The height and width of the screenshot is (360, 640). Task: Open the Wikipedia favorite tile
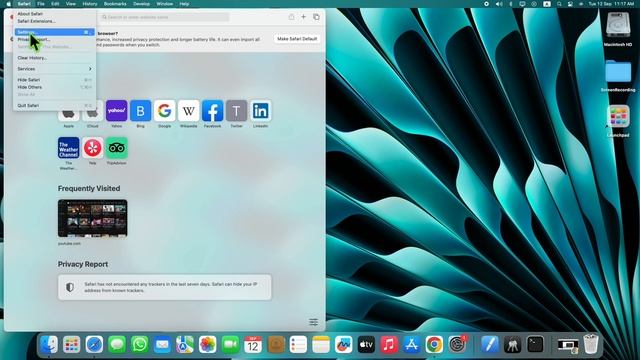tap(189, 111)
